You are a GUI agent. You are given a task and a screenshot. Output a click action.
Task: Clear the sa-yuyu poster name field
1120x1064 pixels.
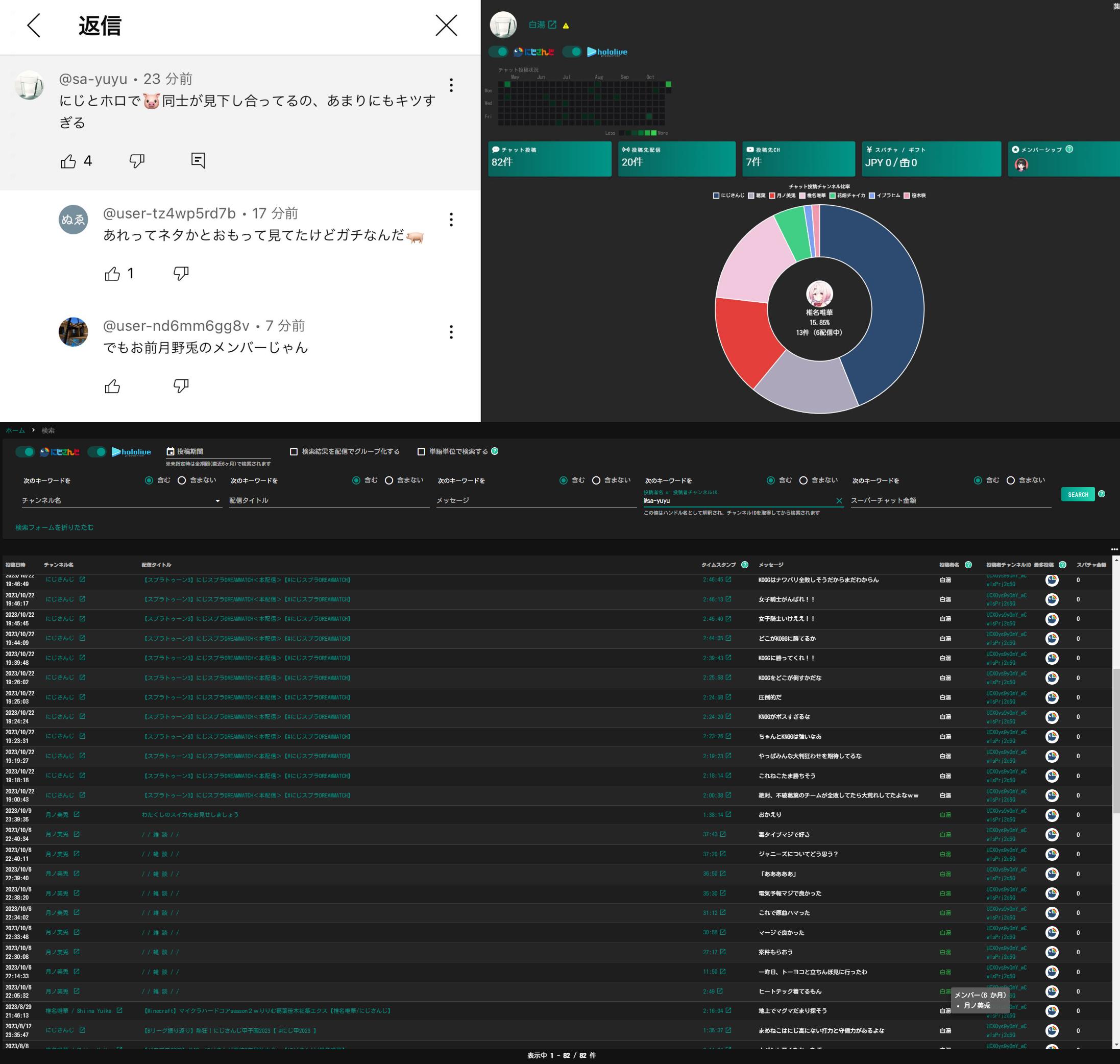pos(839,501)
